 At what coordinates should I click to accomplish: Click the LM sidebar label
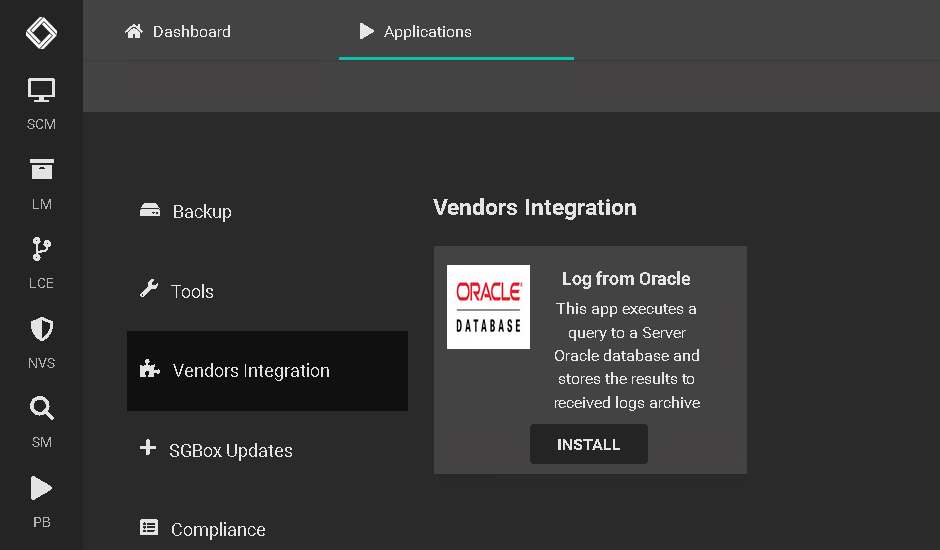[x=41, y=204]
